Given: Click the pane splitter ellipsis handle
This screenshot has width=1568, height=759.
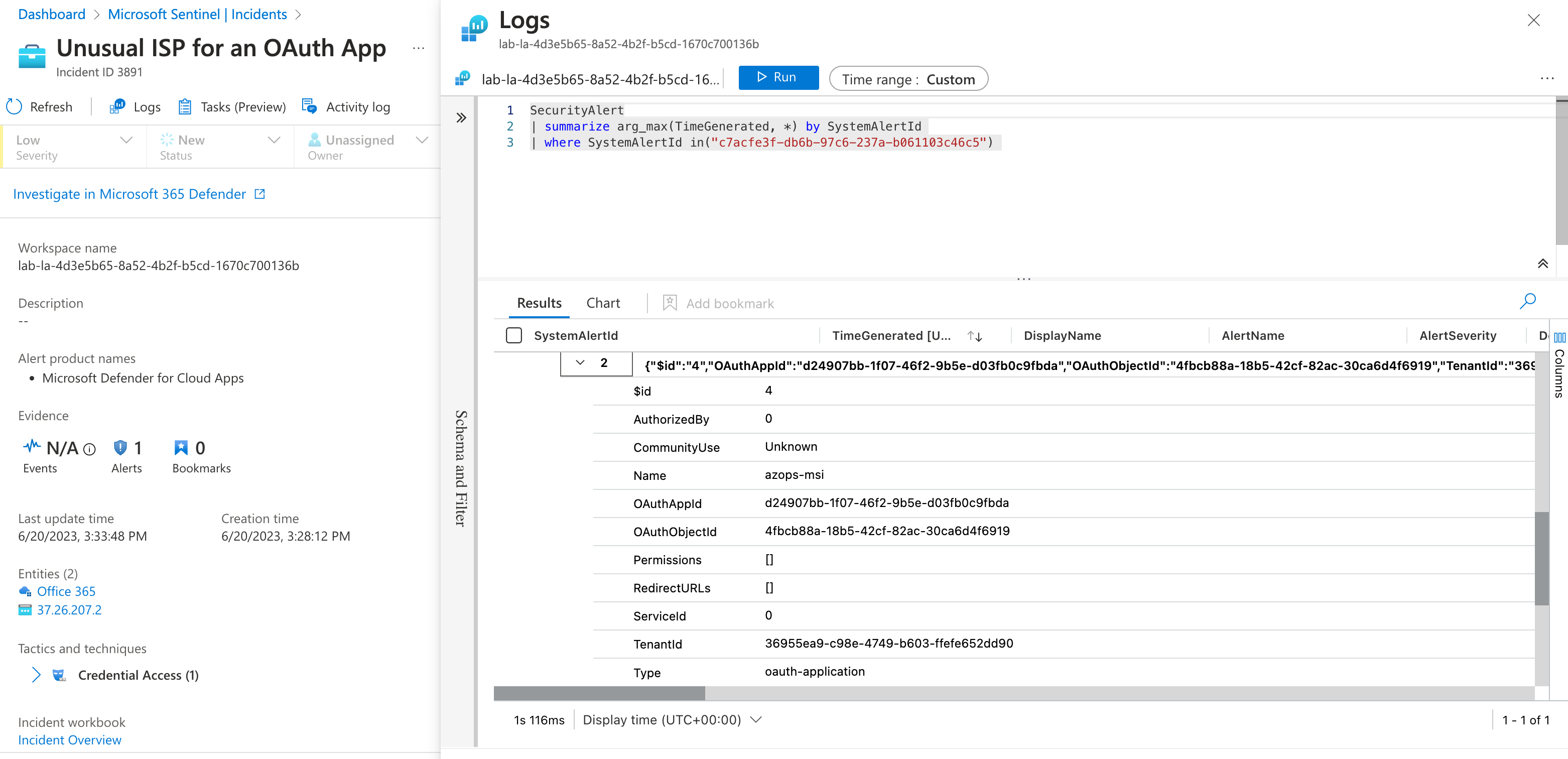Looking at the screenshot, I should point(1023,279).
